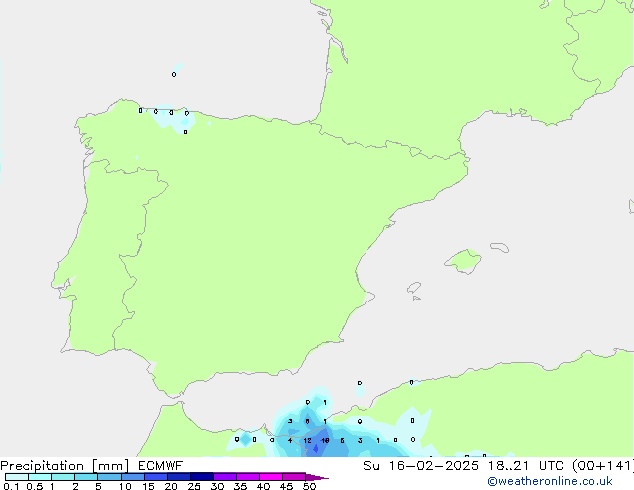This screenshot has width=634, height=490.
Task: Select the legend label "40"
Action: pos(263,486)
